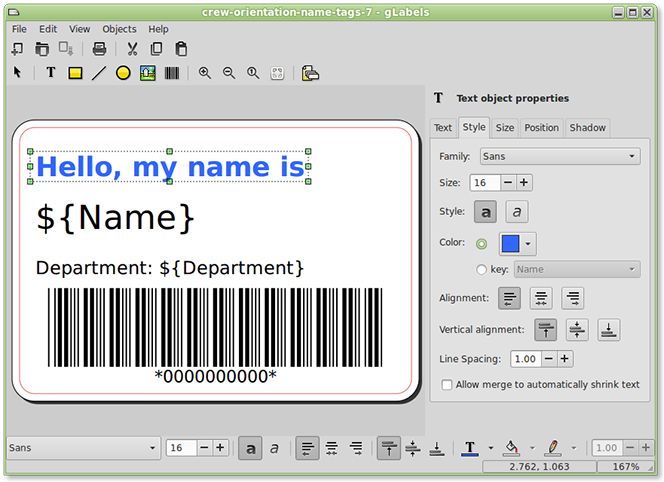The width and height of the screenshot is (664, 482).
Task: Decrease Line Spacing with minus button
Action: click(549, 359)
